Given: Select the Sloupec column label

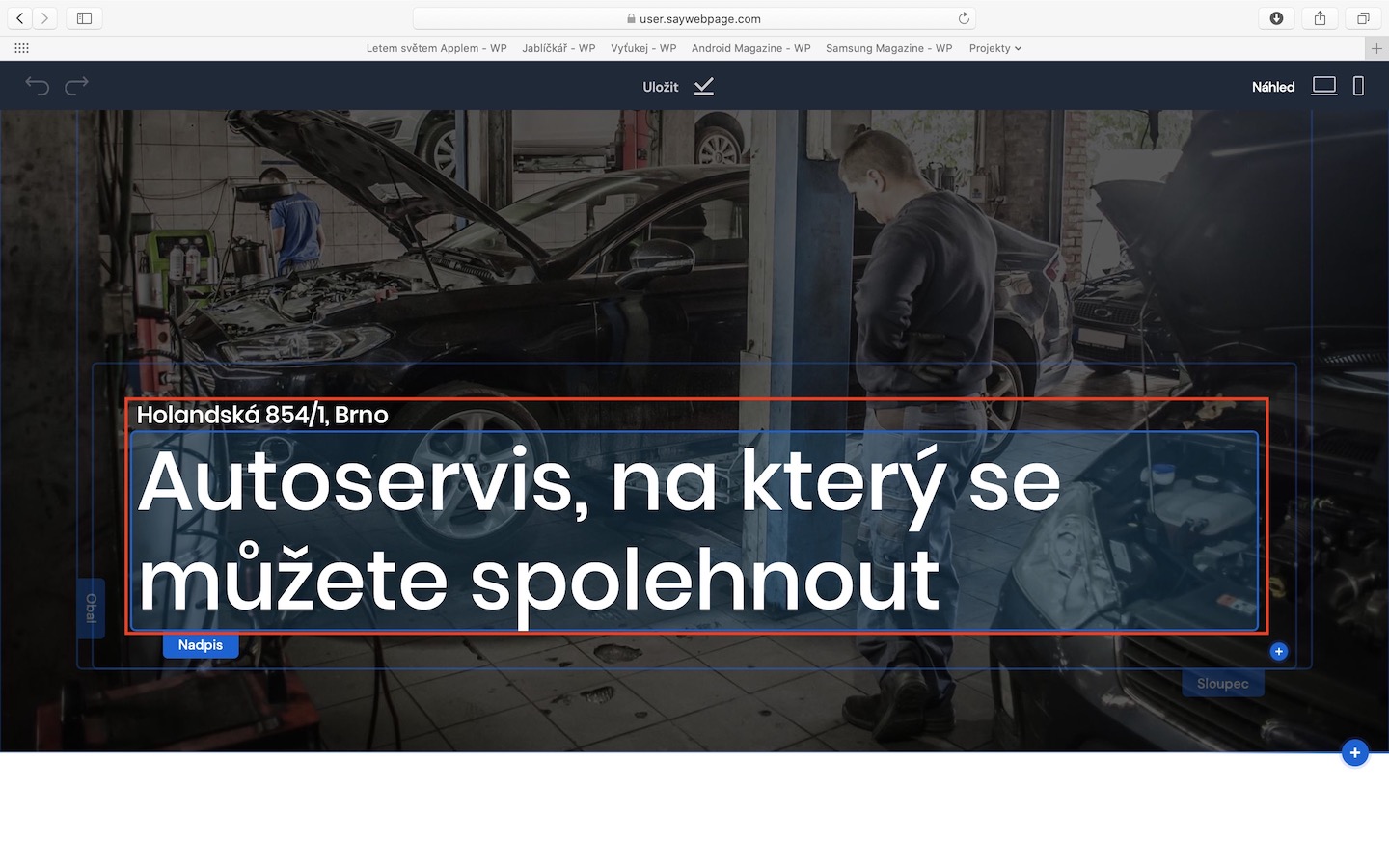Looking at the screenshot, I should 1223,684.
